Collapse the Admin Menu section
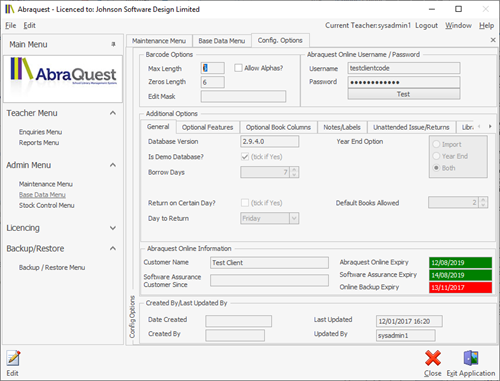The width and height of the screenshot is (500, 381). tap(113, 165)
